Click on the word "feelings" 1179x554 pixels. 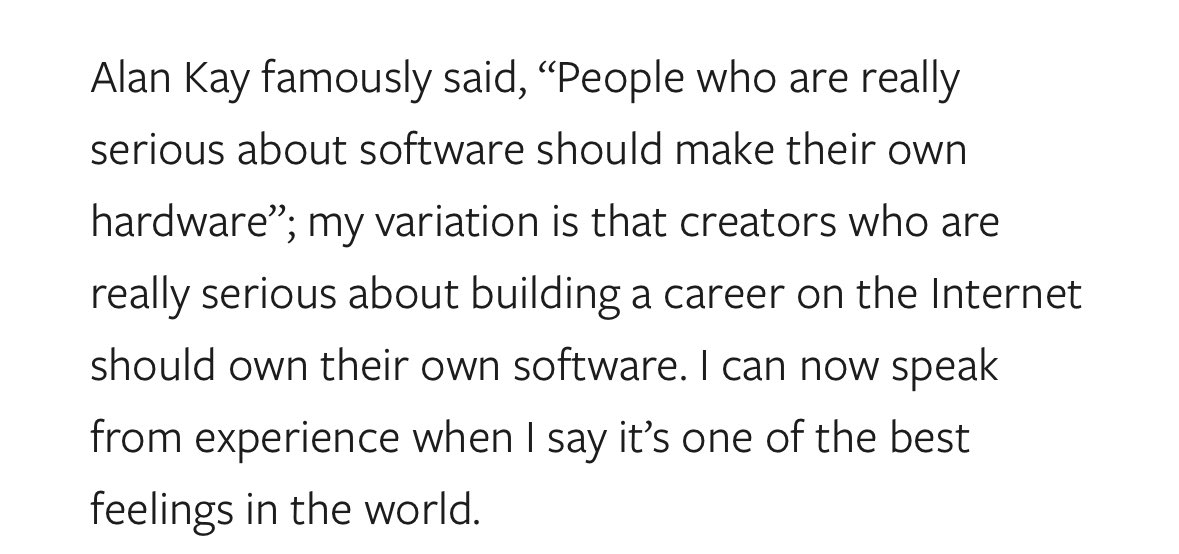pos(162,513)
